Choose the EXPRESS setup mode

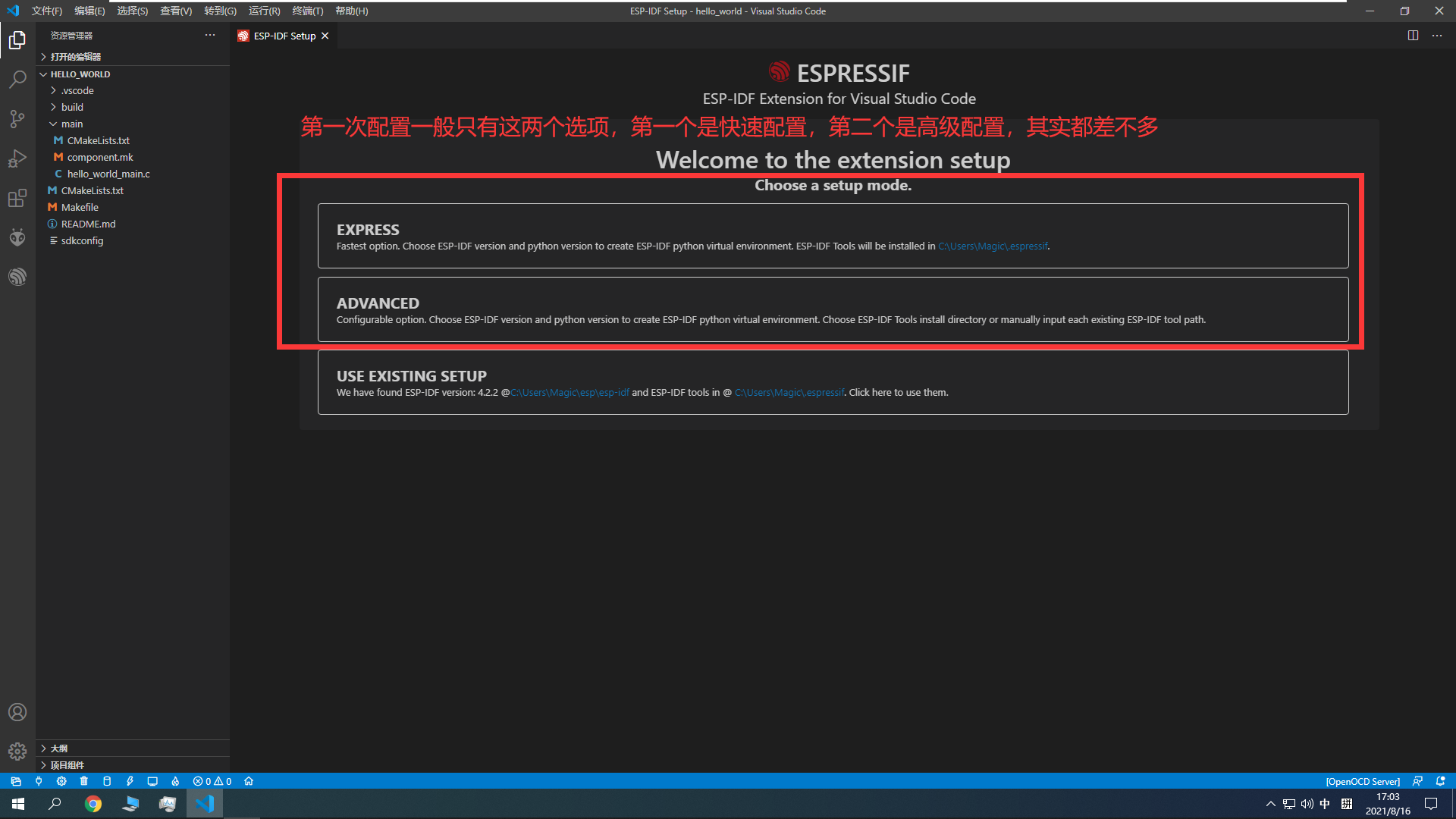(x=833, y=236)
